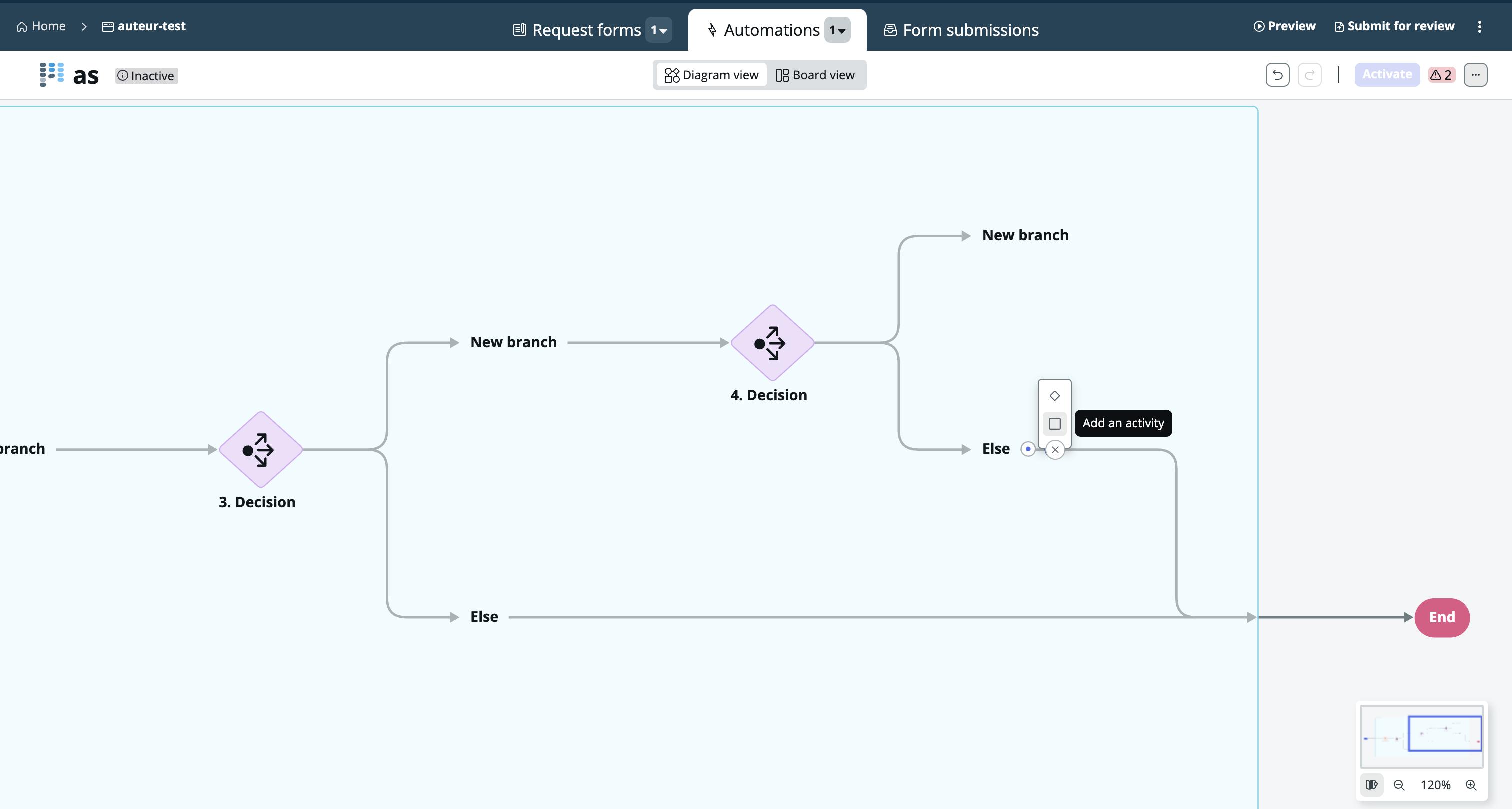Zoom in the diagram
The width and height of the screenshot is (1512, 809).
point(1471,785)
